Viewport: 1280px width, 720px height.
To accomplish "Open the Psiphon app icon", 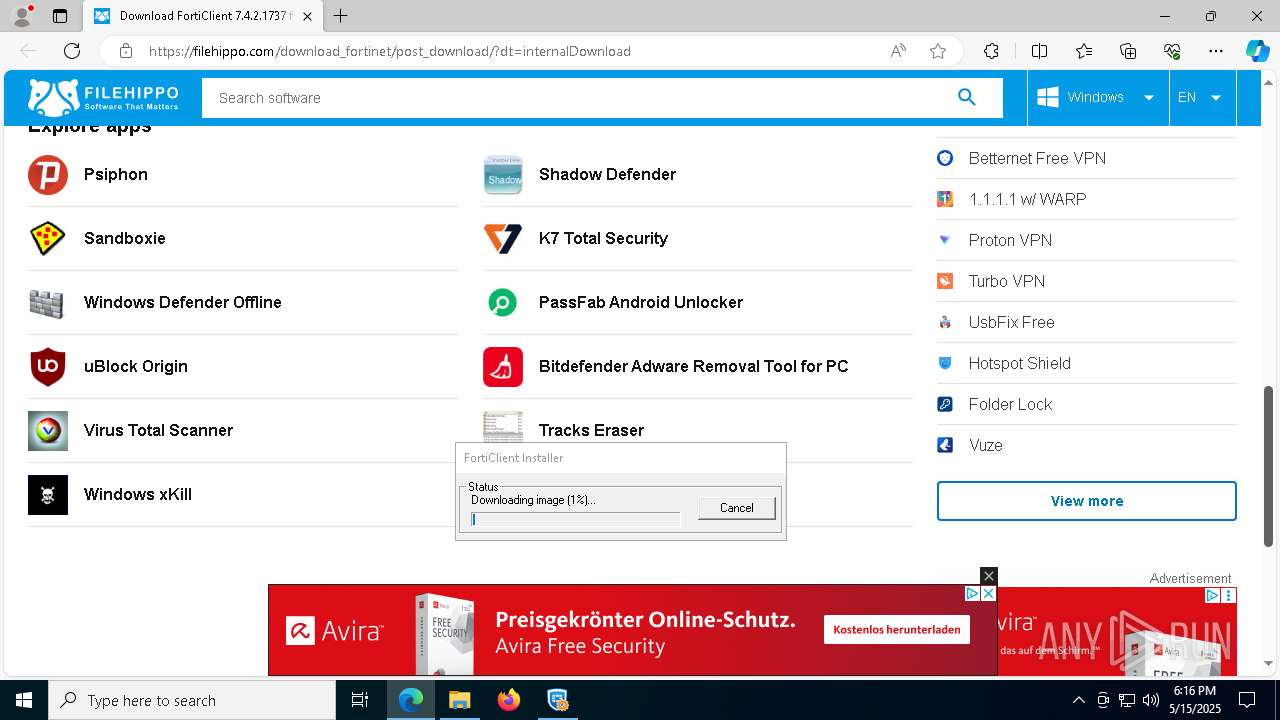I will click(48, 175).
